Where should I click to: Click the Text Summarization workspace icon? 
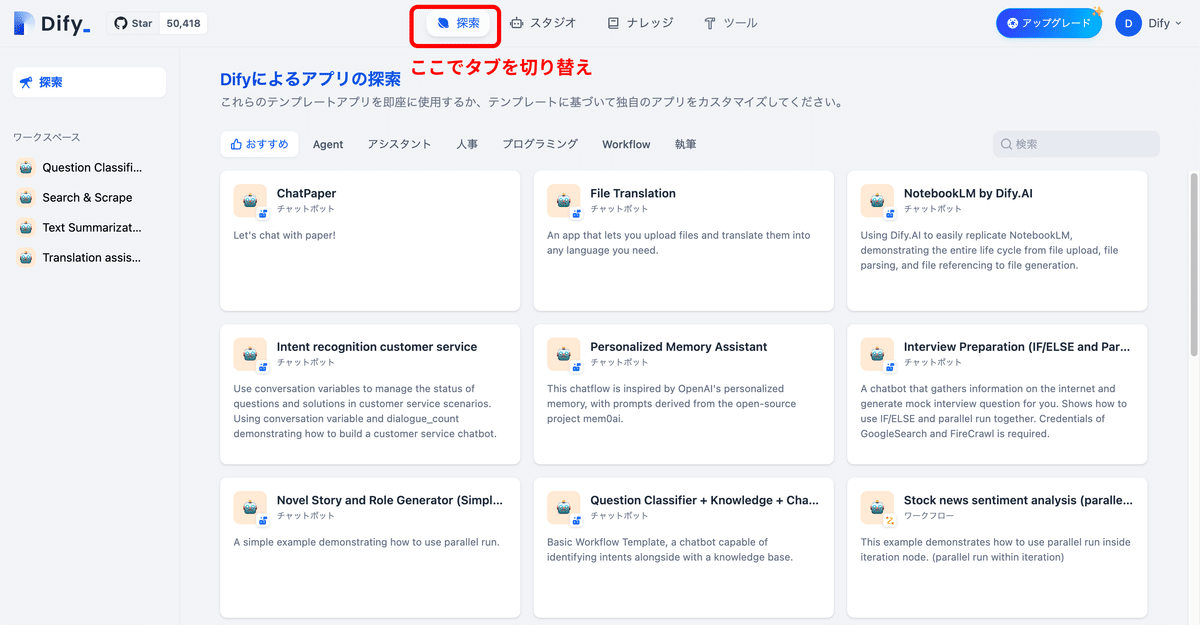point(25,227)
